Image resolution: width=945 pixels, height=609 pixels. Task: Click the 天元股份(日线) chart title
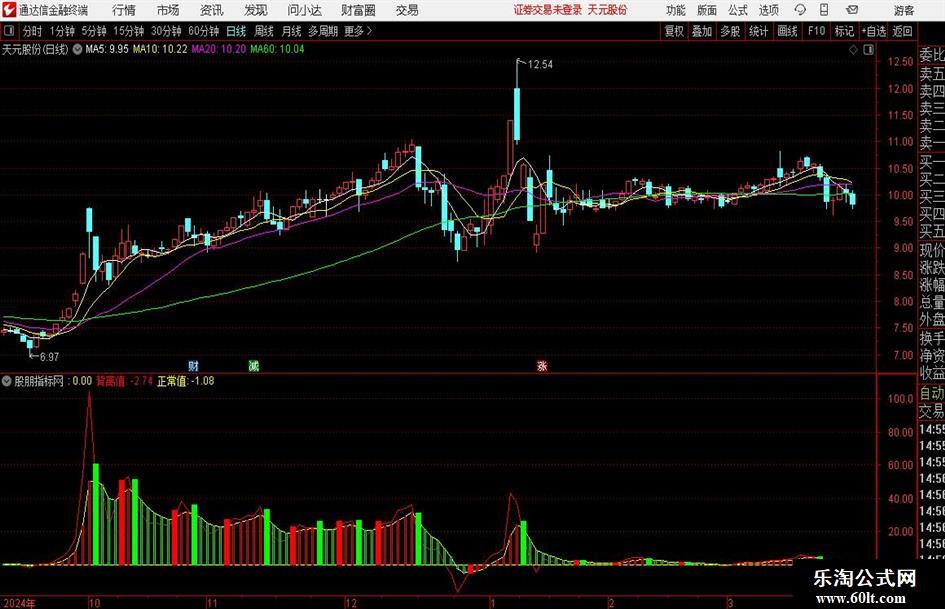[35, 49]
